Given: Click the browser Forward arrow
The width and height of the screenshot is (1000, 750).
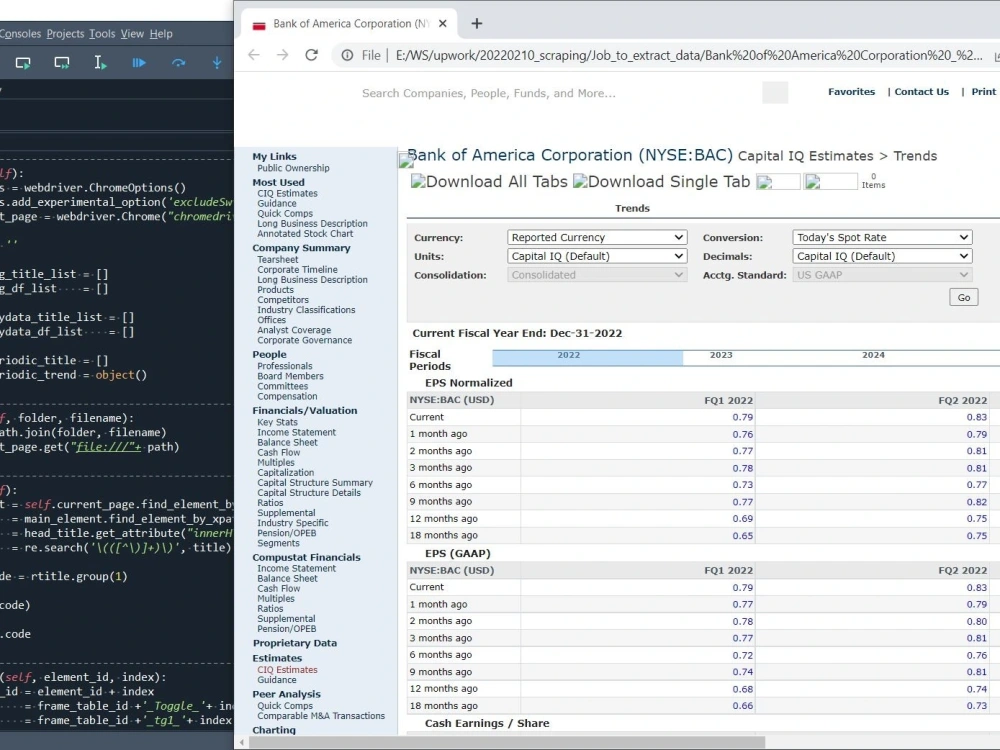Looking at the screenshot, I should click(x=283, y=55).
